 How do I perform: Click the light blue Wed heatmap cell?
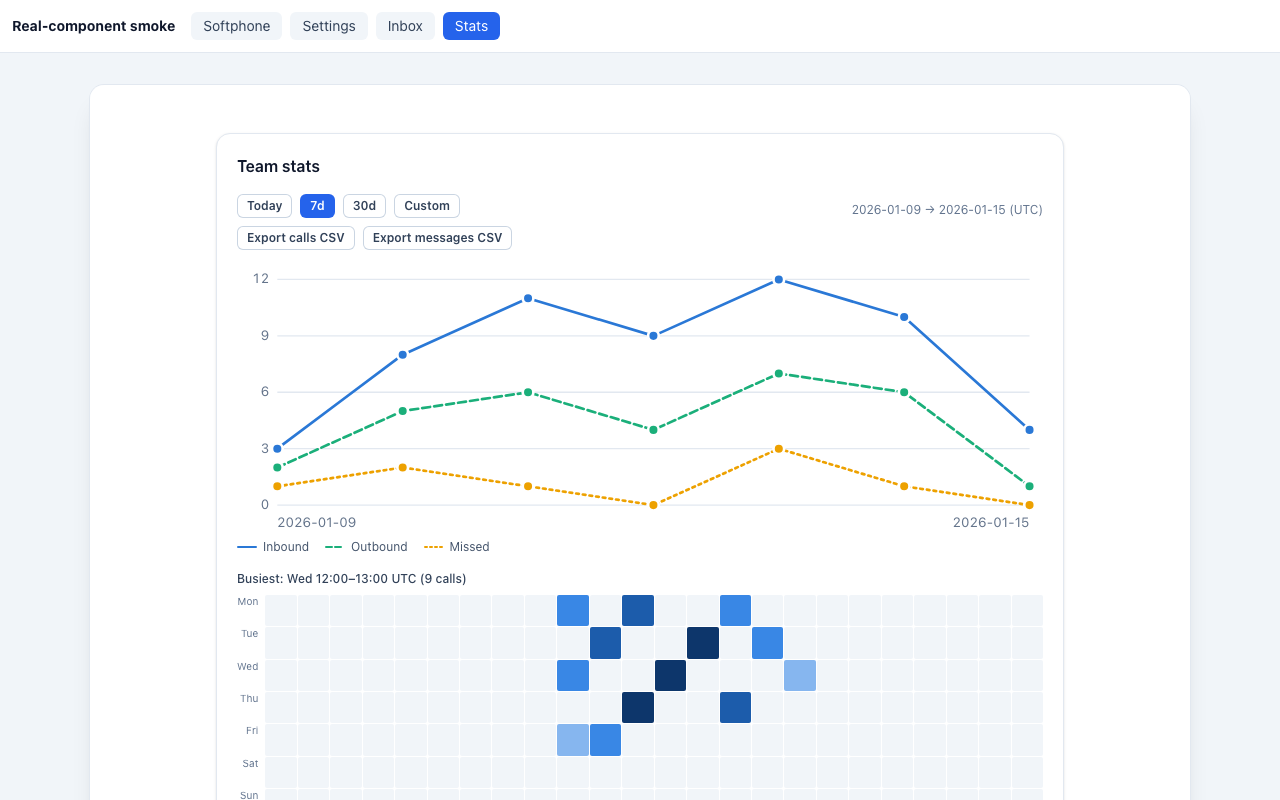(800, 675)
